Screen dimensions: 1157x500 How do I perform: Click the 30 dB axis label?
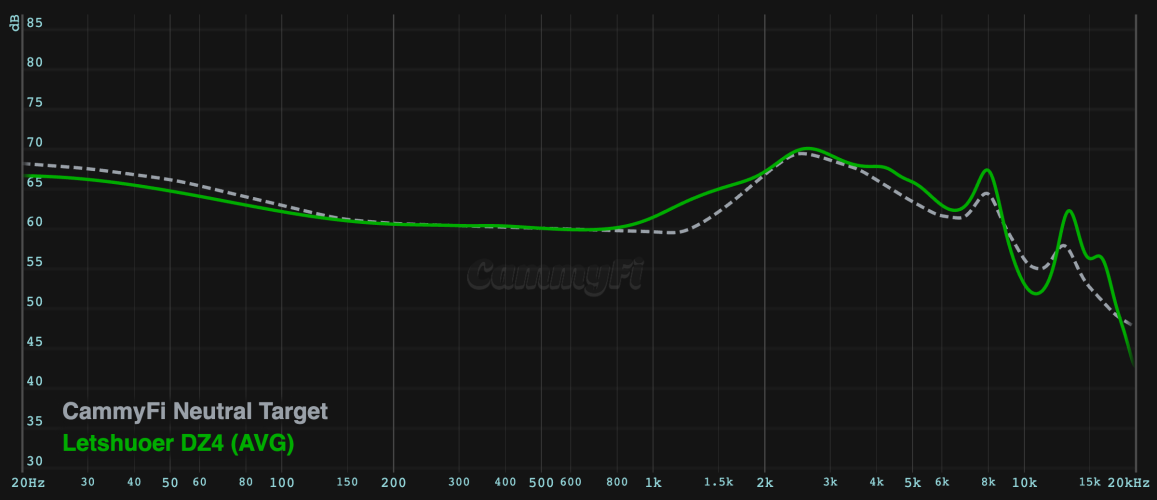pyautogui.click(x=35, y=462)
